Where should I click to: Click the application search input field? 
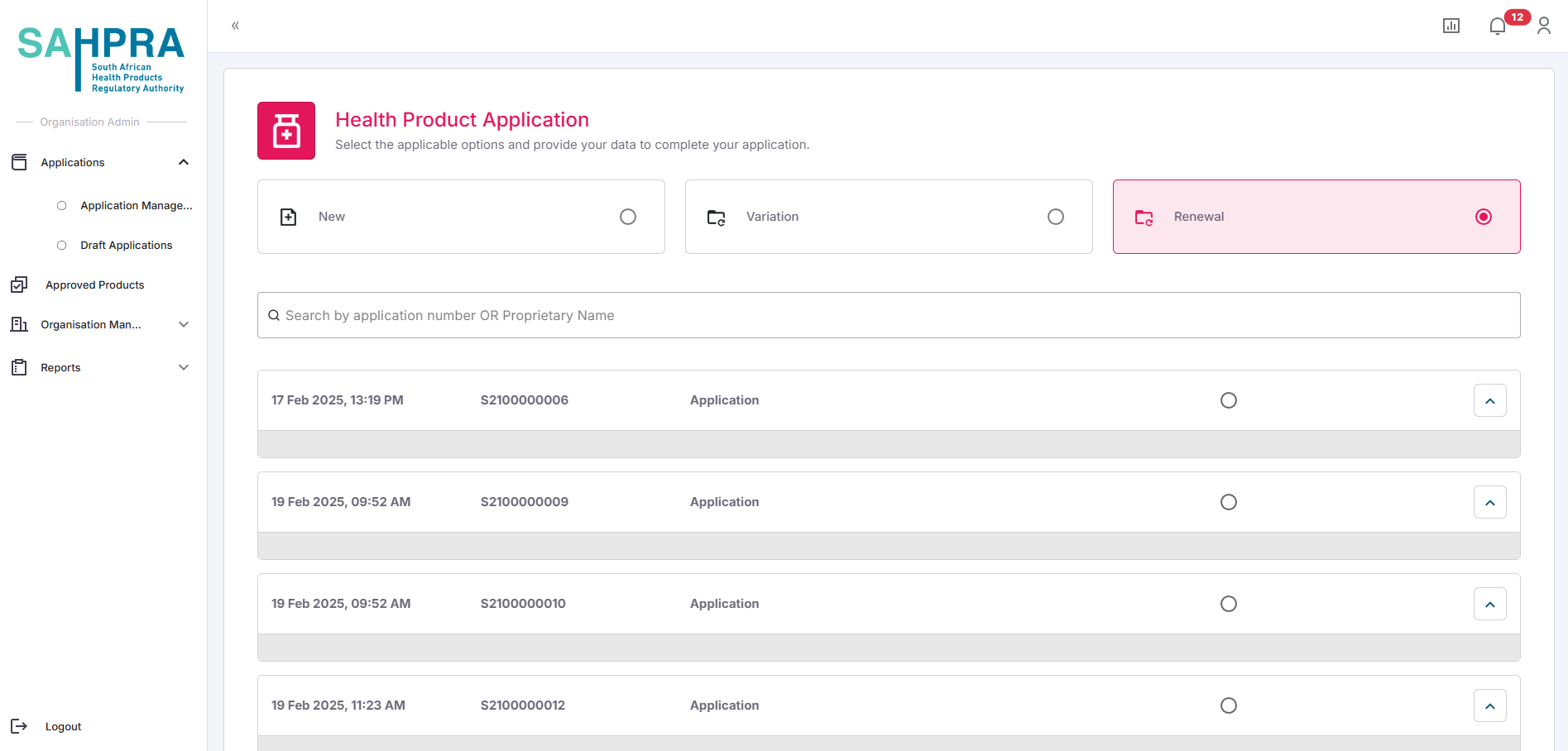coord(889,315)
